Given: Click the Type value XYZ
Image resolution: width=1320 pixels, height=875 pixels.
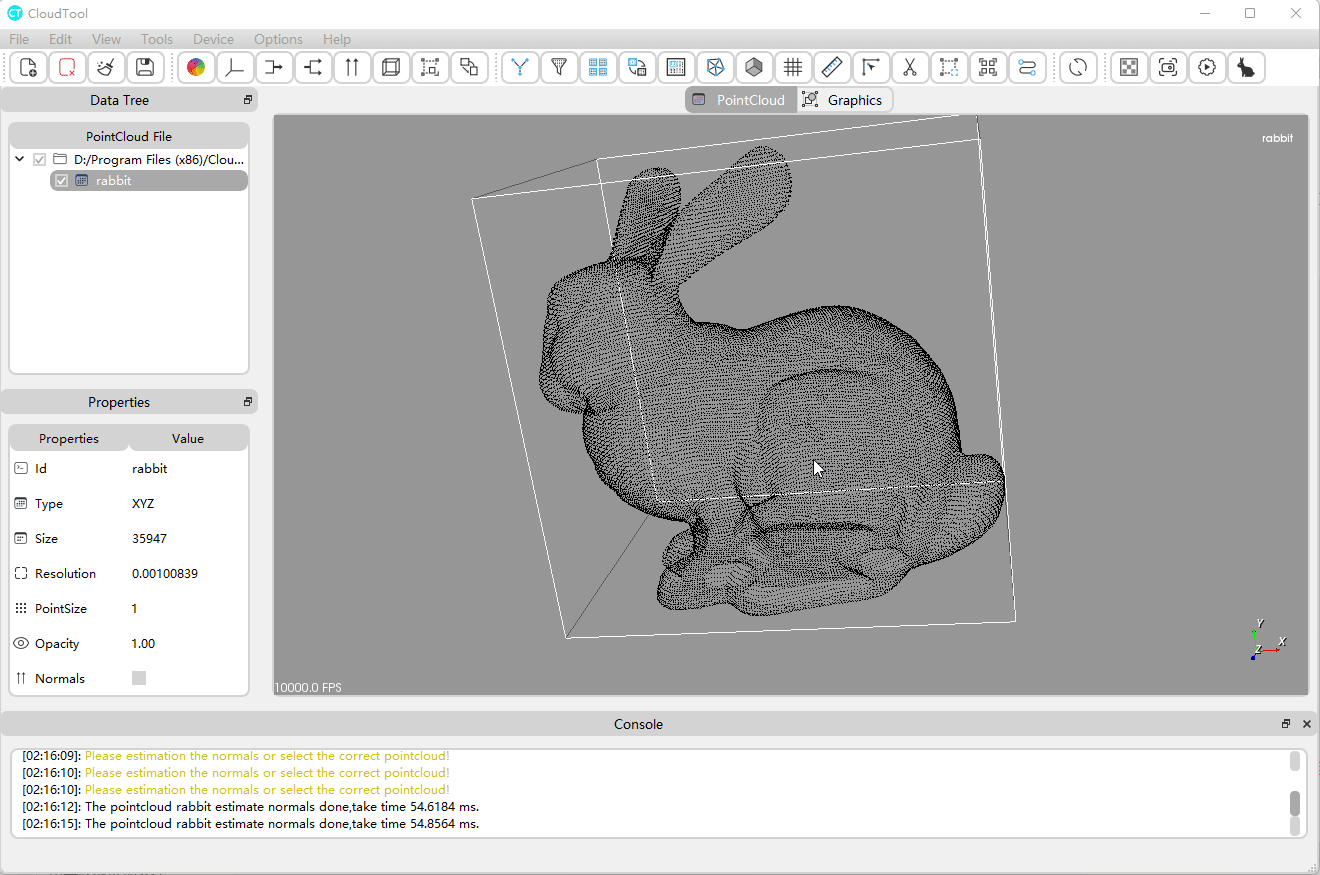Looking at the screenshot, I should (x=143, y=504).
